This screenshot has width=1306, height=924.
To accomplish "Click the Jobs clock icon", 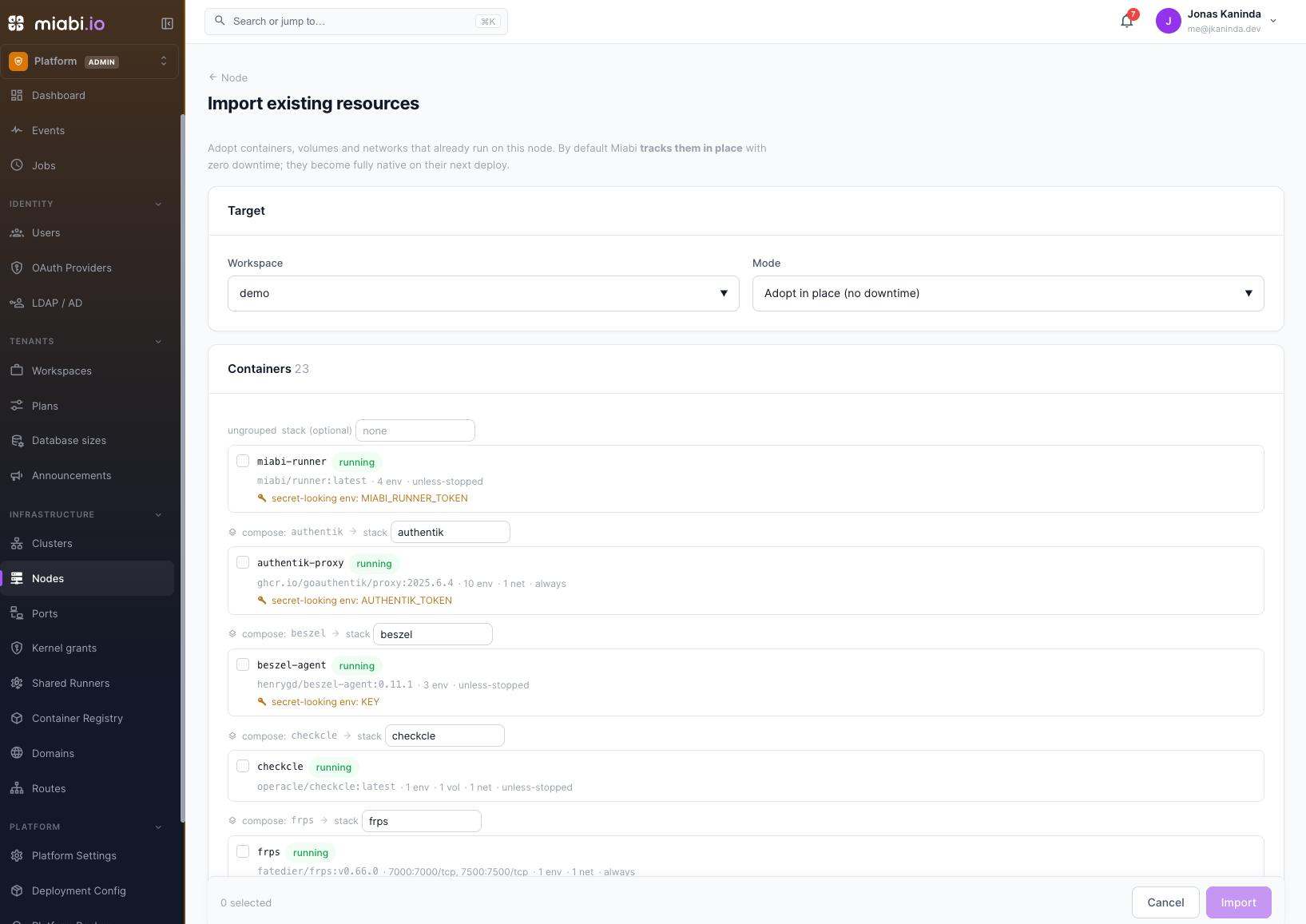I will coord(17,165).
